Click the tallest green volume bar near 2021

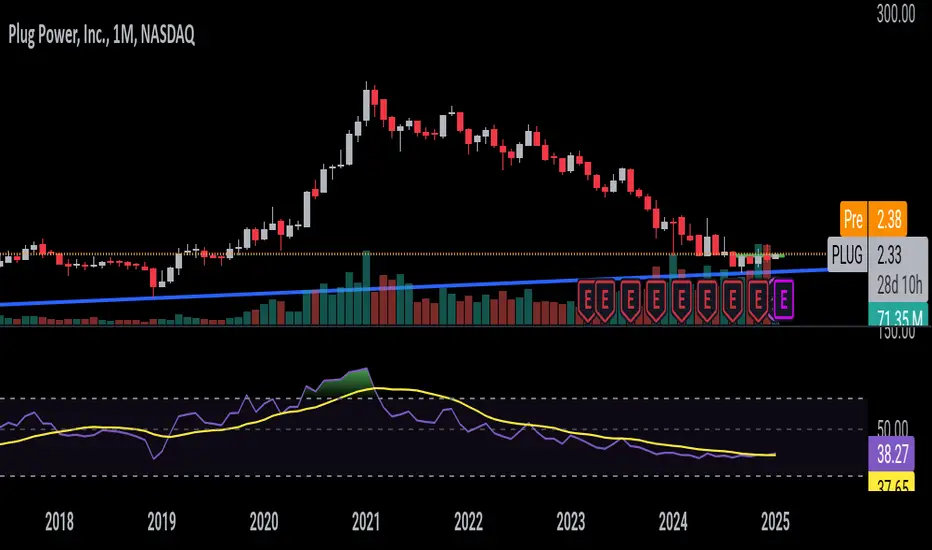pos(366,288)
